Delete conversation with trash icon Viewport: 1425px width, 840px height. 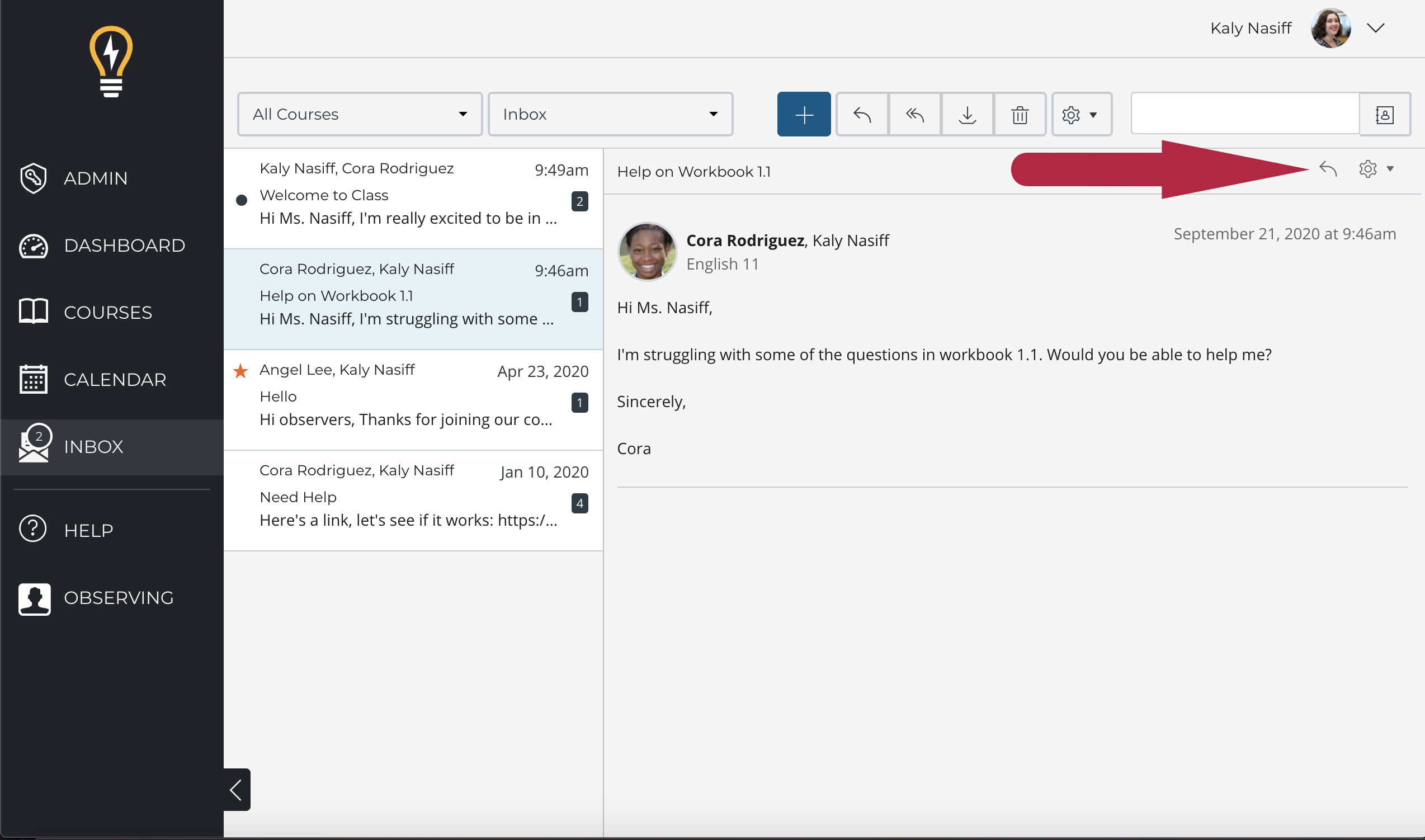click(1019, 114)
